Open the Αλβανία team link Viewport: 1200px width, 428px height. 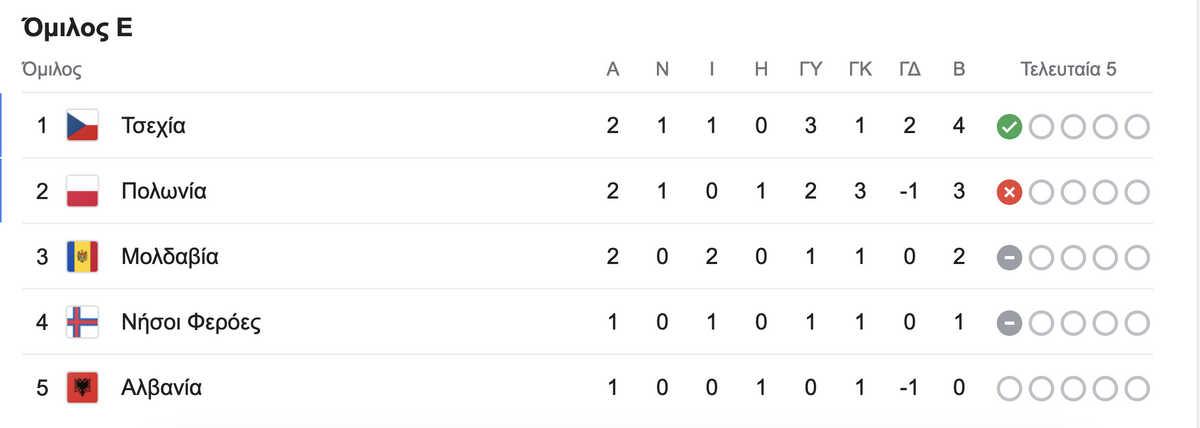[161, 387]
